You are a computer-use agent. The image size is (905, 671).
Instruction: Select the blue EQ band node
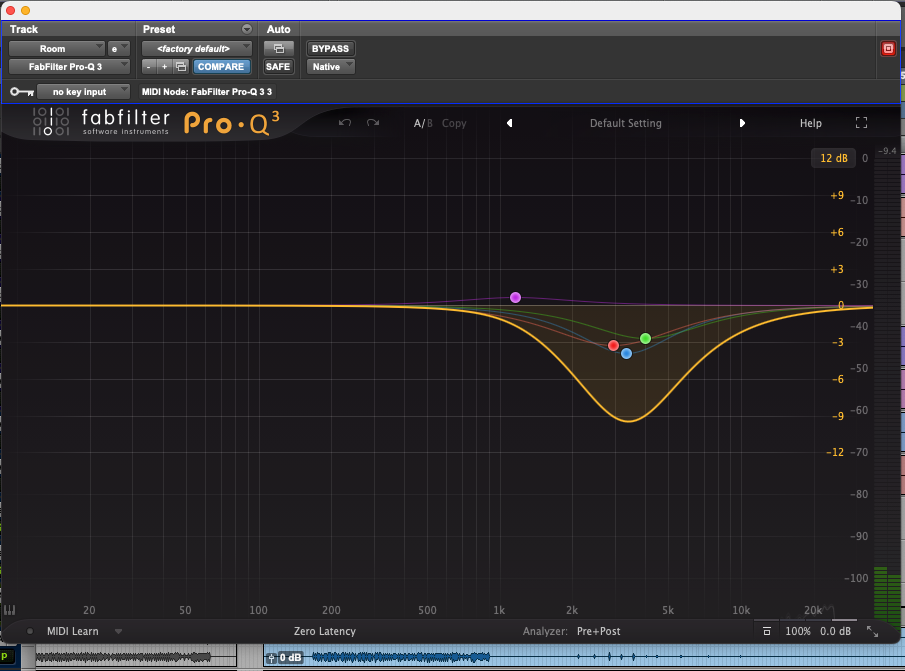point(626,354)
